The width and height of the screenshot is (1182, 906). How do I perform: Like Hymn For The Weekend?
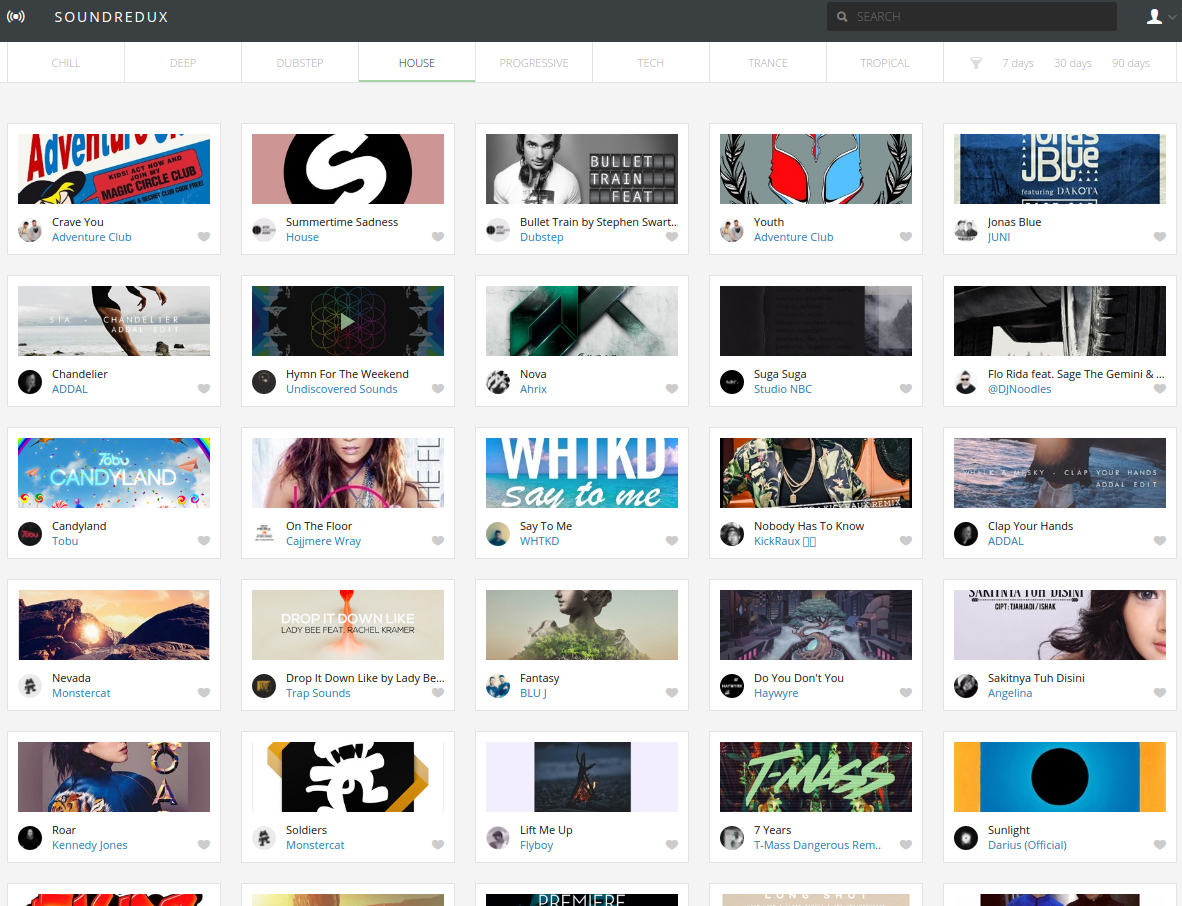pos(438,389)
